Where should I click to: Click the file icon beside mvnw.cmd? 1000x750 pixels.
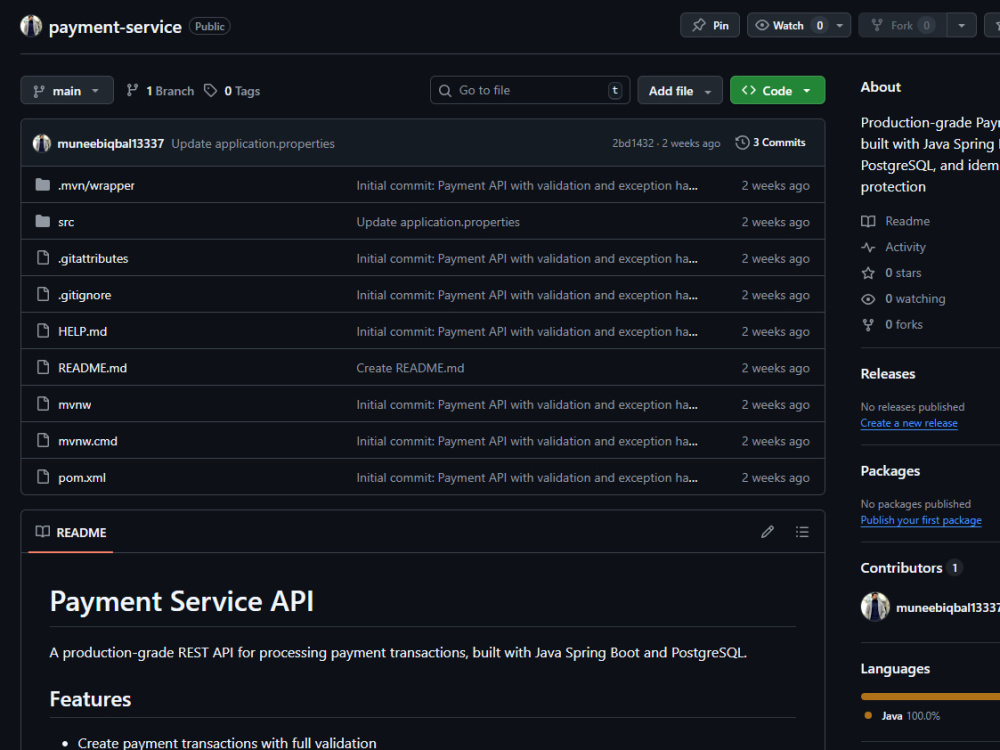click(x=43, y=440)
